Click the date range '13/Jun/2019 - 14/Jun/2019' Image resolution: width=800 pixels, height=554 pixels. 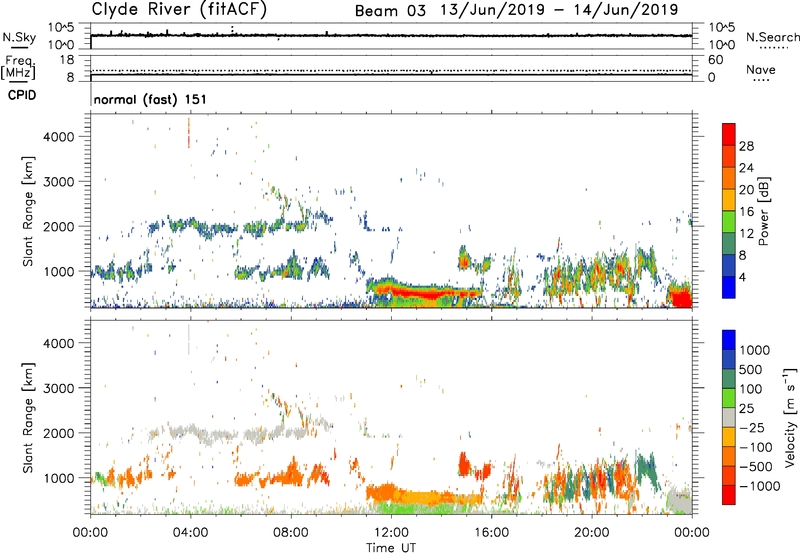pyautogui.click(x=559, y=10)
